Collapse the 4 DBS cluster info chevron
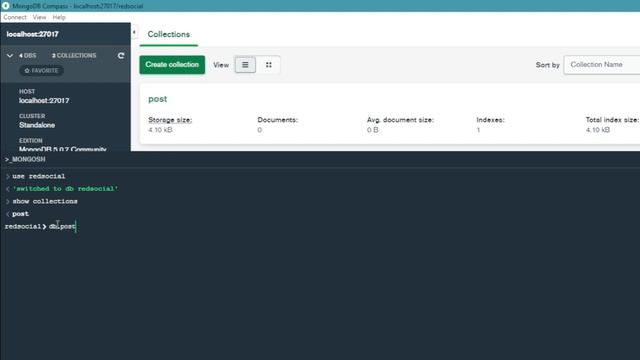Screen dimensions: 640x360 10,56
